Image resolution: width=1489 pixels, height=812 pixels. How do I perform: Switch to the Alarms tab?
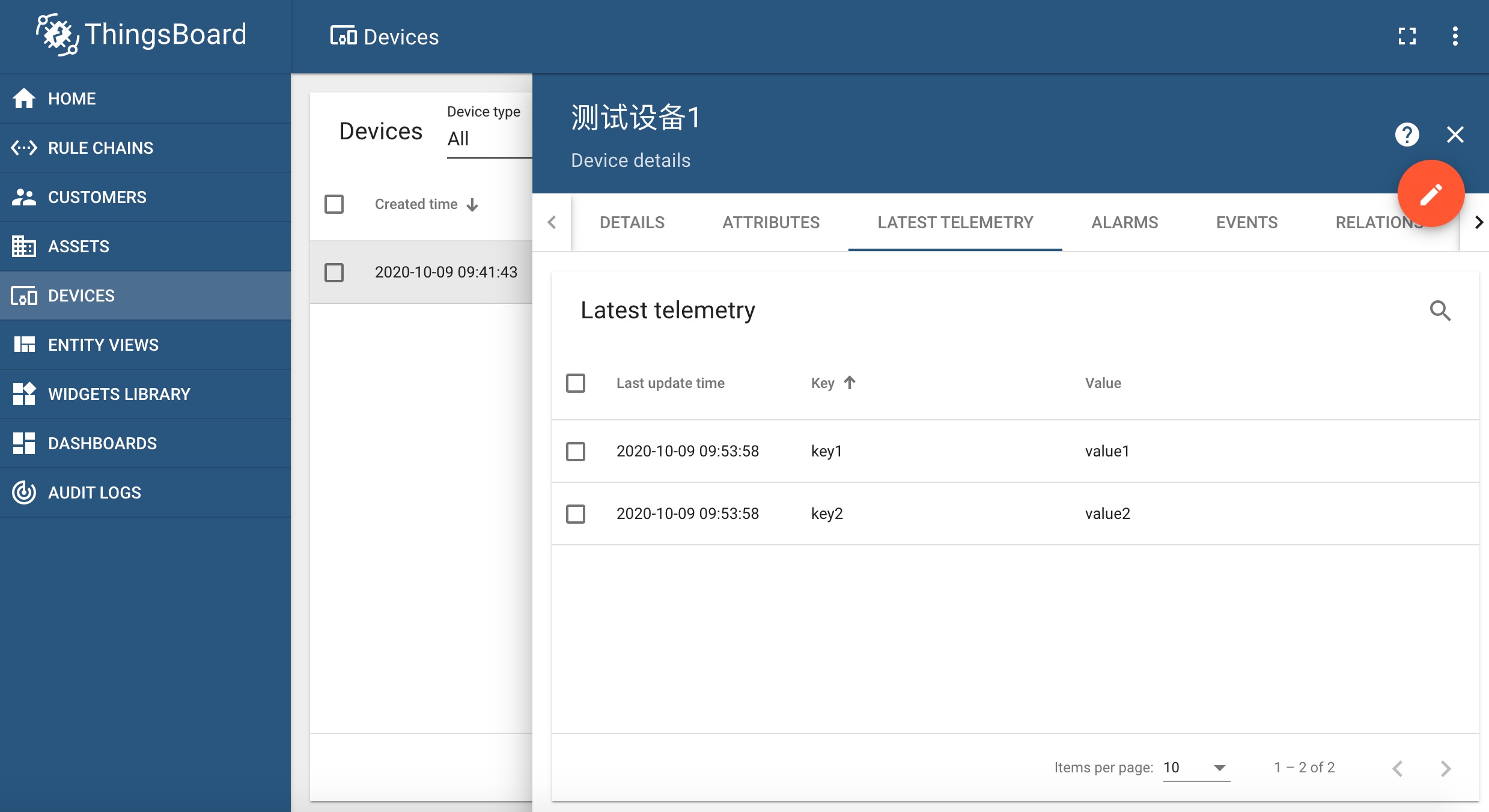tap(1124, 222)
